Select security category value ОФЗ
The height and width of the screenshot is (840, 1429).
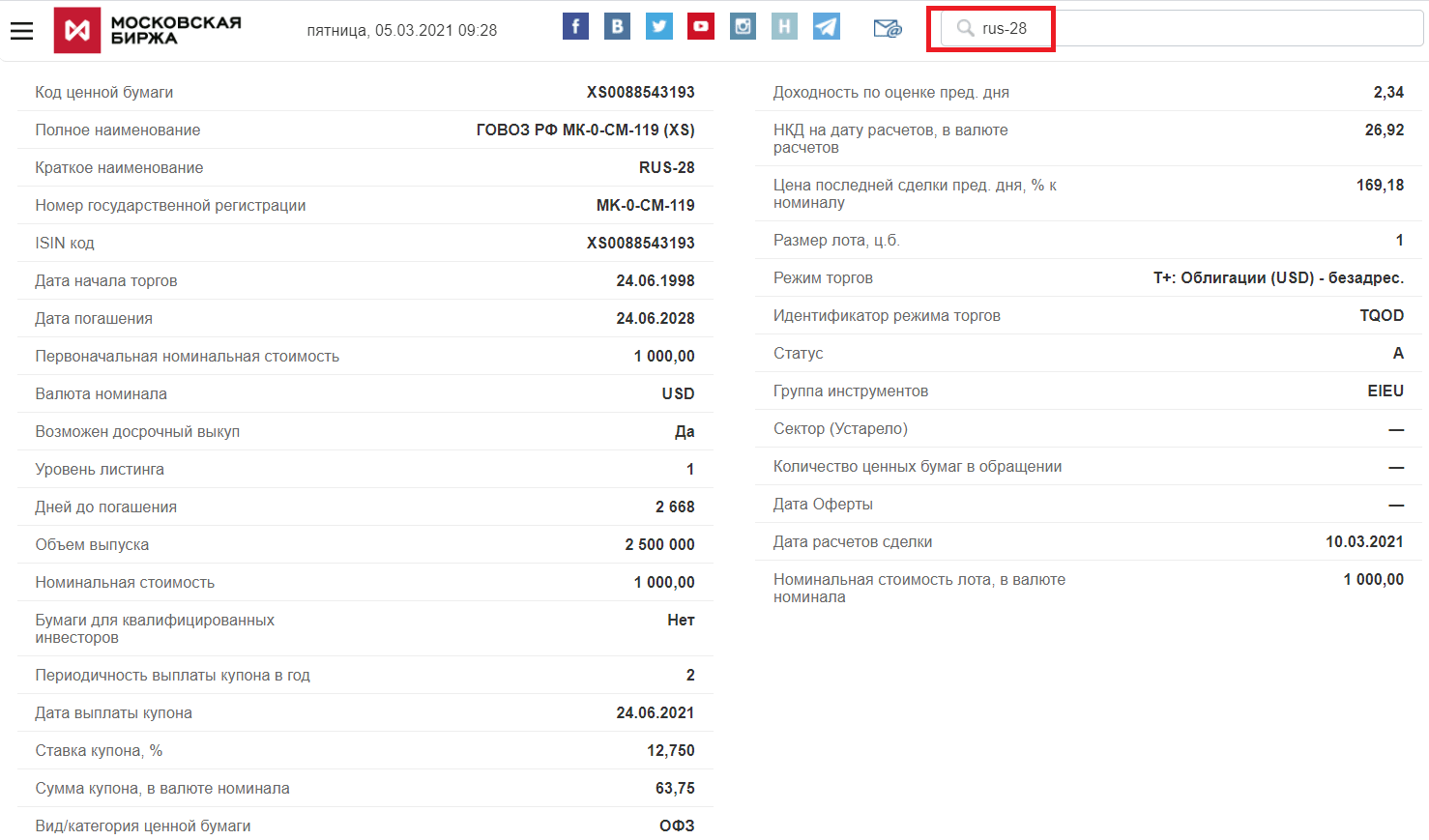coord(677,826)
